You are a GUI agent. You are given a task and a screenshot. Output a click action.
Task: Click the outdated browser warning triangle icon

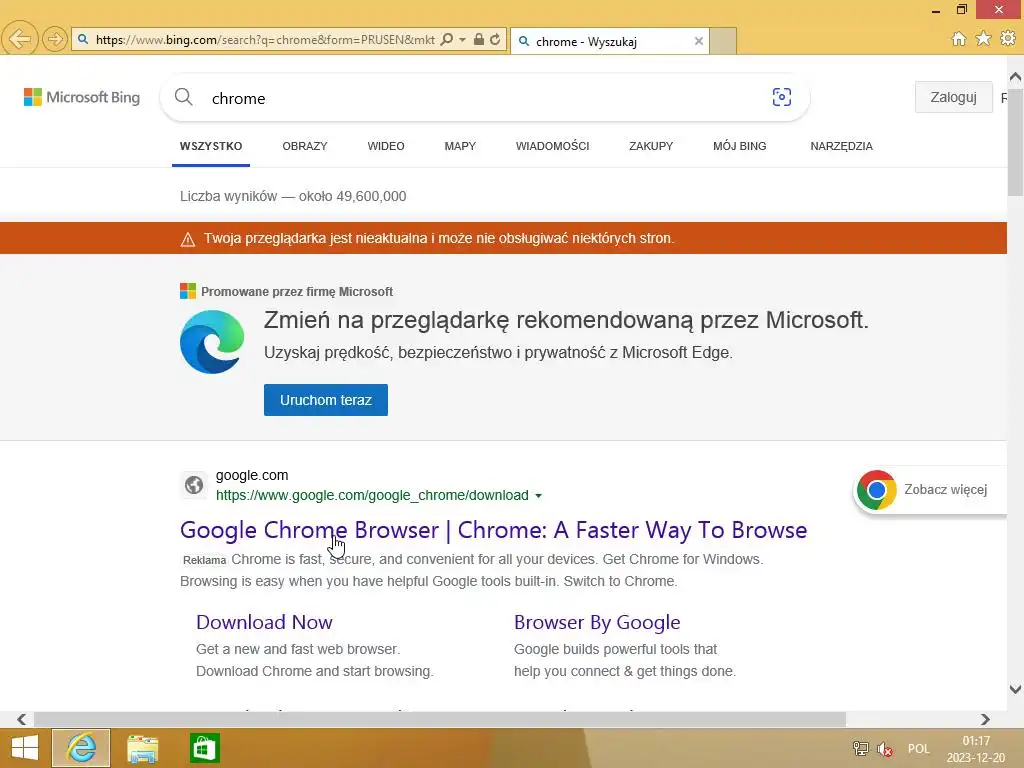pyautogui.click(x=187, y=239)
